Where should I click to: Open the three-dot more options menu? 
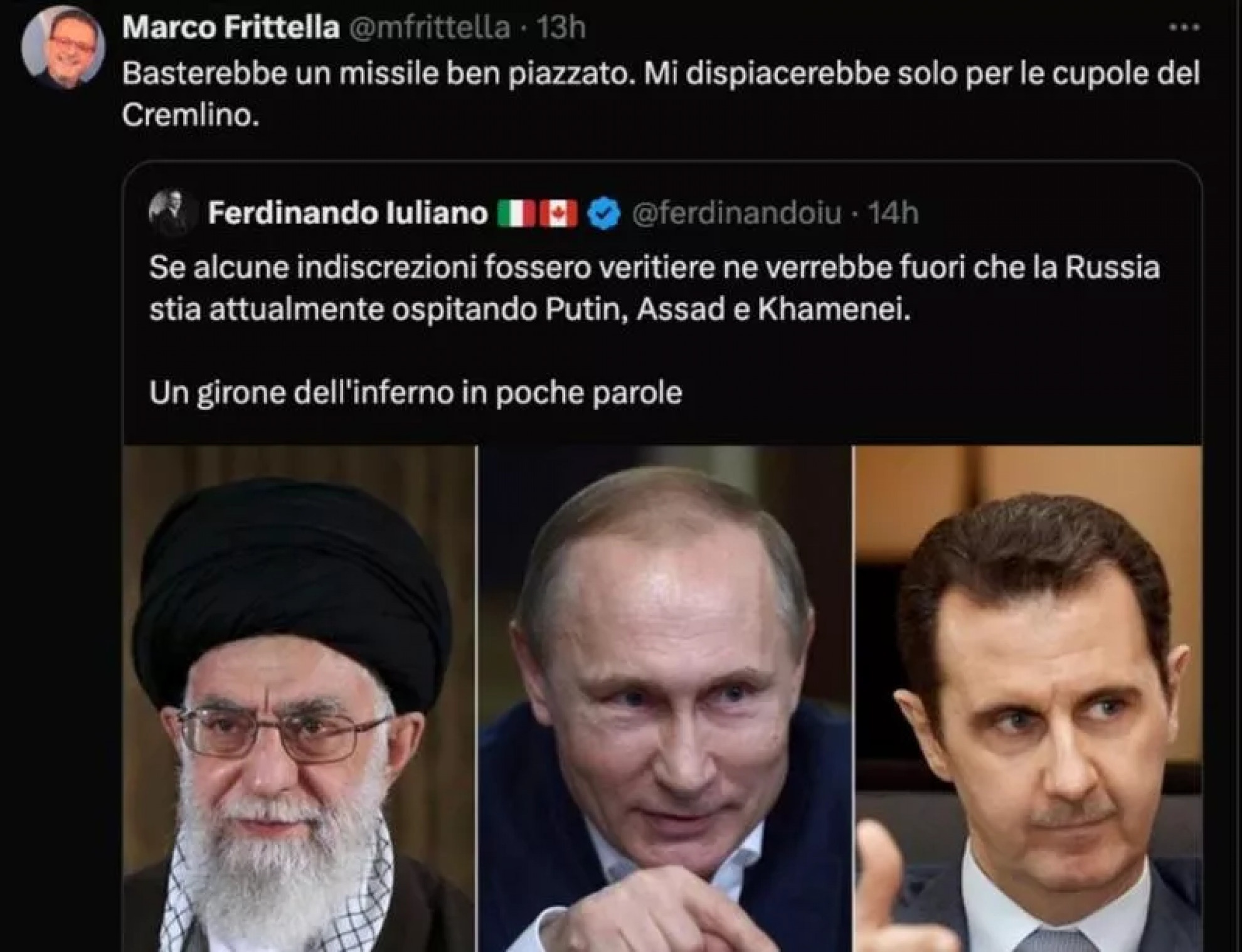(1185, 28)
